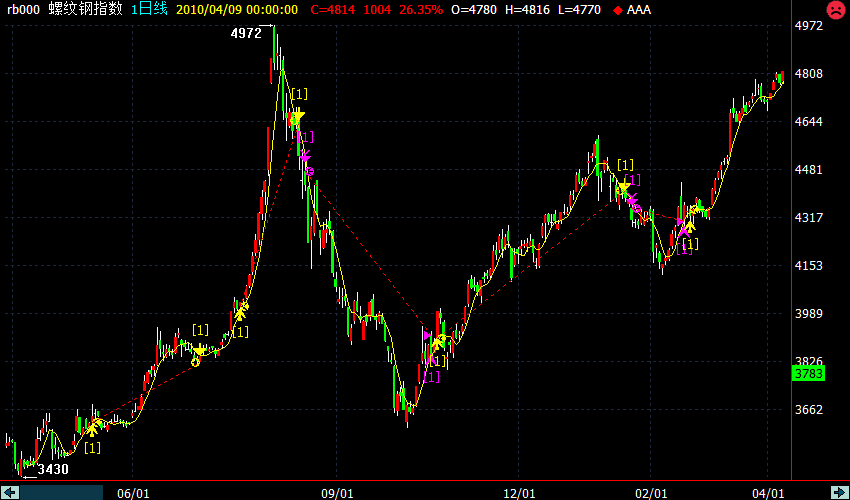The width and height of the screenshot is (850, 500).
Task: Click the green 3783 price tag
Action: 807,374
